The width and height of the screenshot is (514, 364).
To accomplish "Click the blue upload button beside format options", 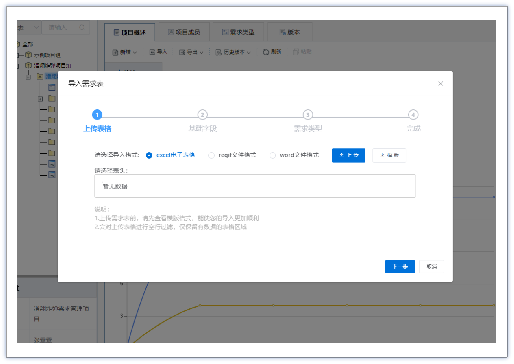I will pyautogui.click(x=348, y=155).
